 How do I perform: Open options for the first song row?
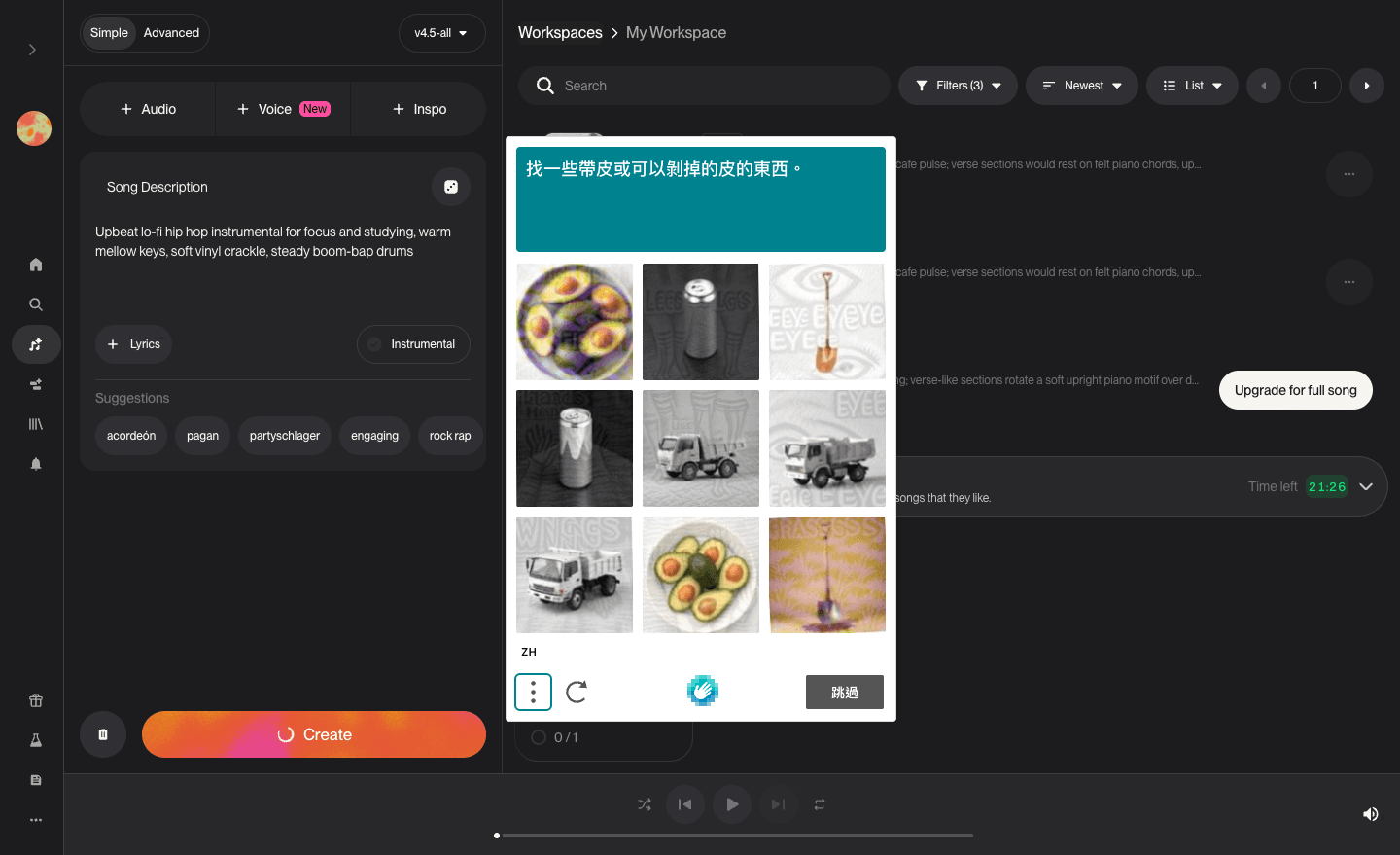click(x=1349, y=174)
